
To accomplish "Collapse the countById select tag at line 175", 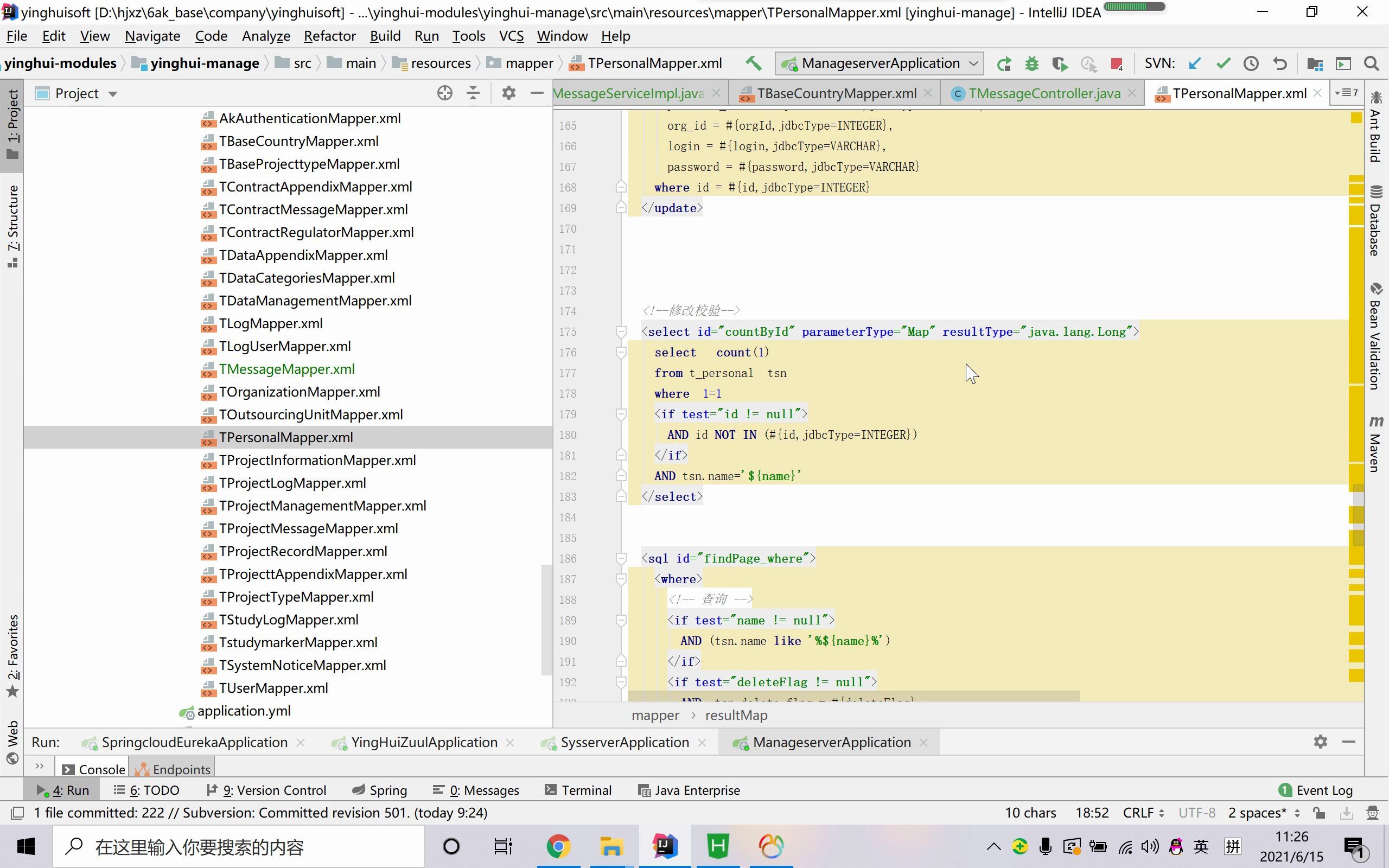I will coord(621,332).
